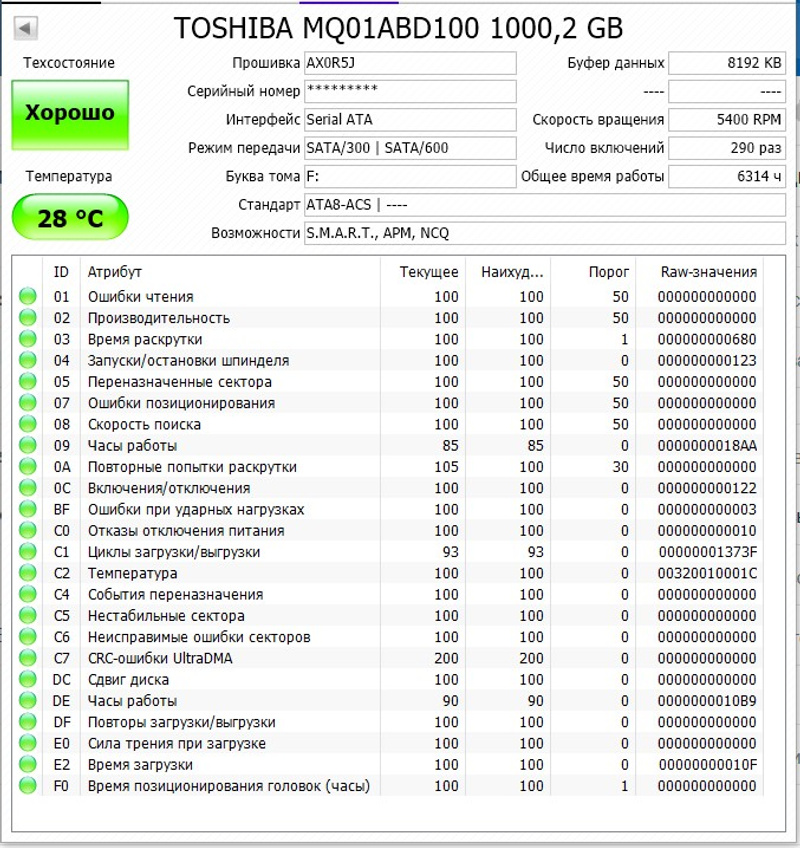Viewport: 800px width, 848px height.
Task: Click status icon for Сдвиг диска
Action: [27, 680]
